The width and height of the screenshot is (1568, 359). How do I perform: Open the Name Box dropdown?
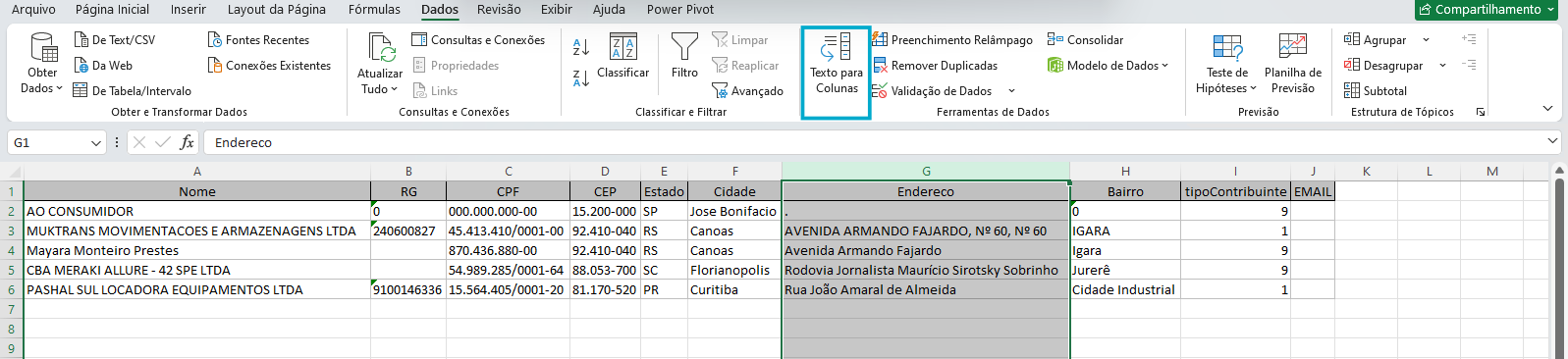tap(96, 143)
